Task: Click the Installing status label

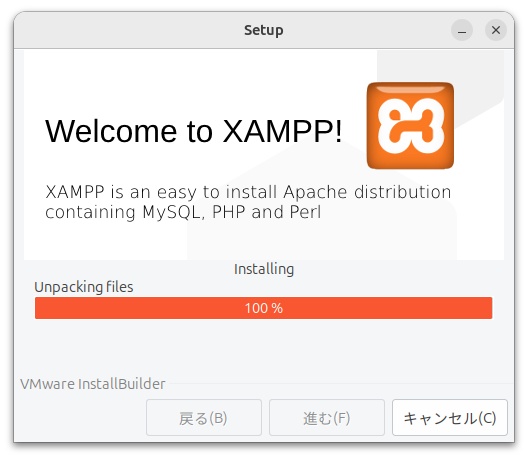Action: click(x=264, y=269)
